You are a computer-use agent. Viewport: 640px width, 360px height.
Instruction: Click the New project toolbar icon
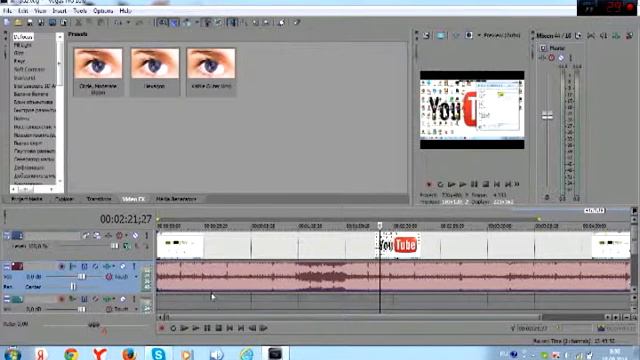[7, 22]
